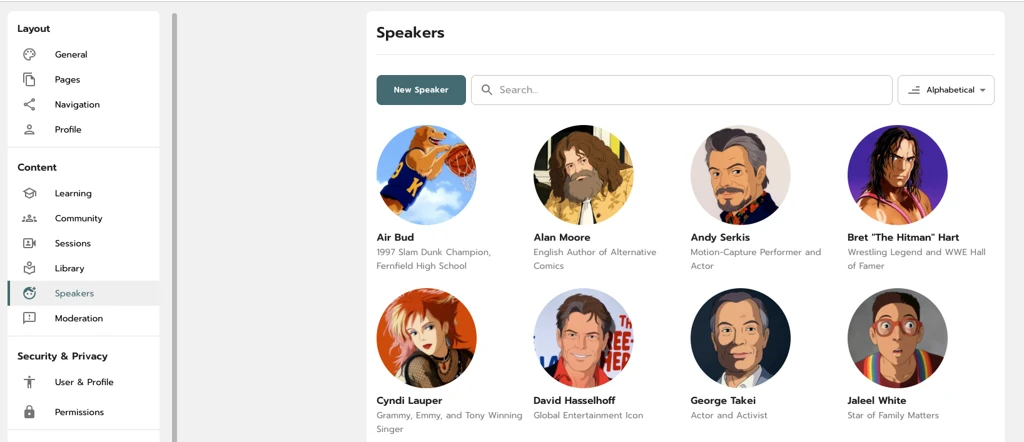This screenshot has height=442, width=1024.
Task: Click the Speakers face icon
Action: pos(29,293)
